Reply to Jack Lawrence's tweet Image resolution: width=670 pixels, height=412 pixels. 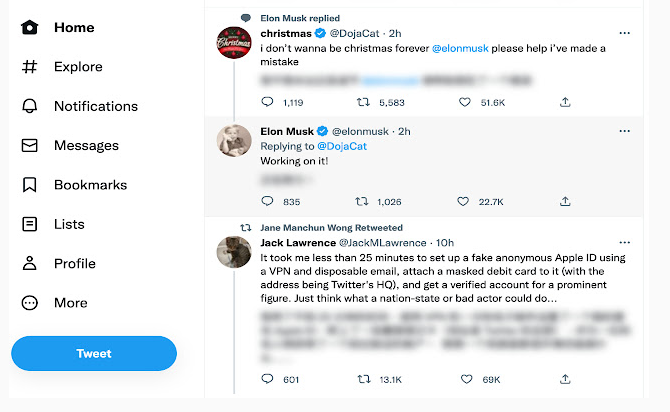click(x=267, y=379)
